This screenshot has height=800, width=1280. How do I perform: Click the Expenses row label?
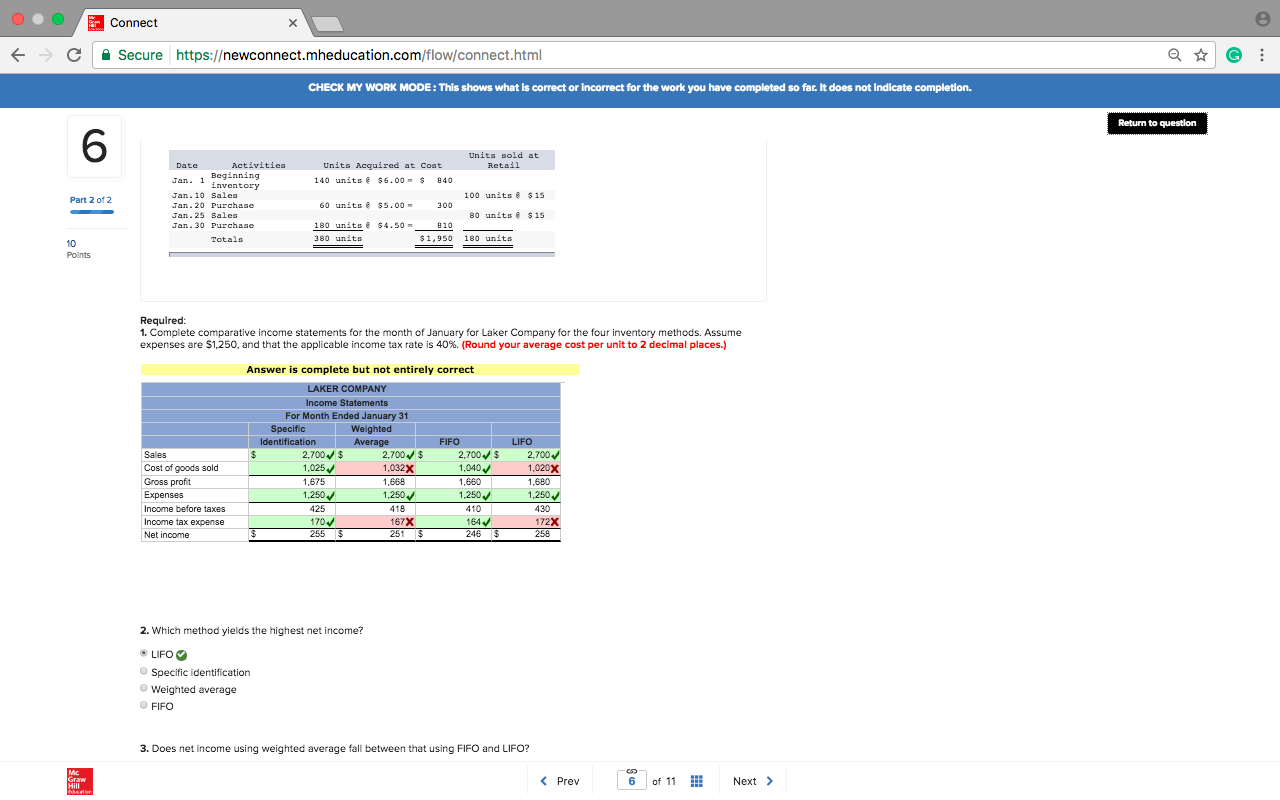pos(164,495)
